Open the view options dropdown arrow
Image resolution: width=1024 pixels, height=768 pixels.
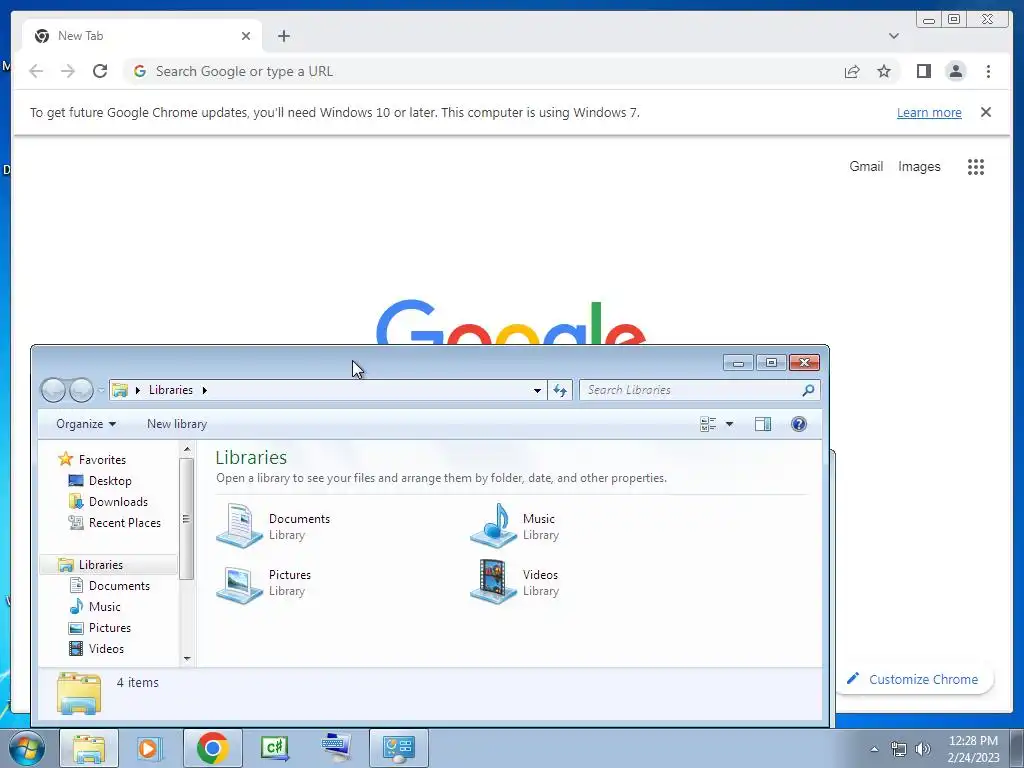pyautogui.click(x=729, y=424)
